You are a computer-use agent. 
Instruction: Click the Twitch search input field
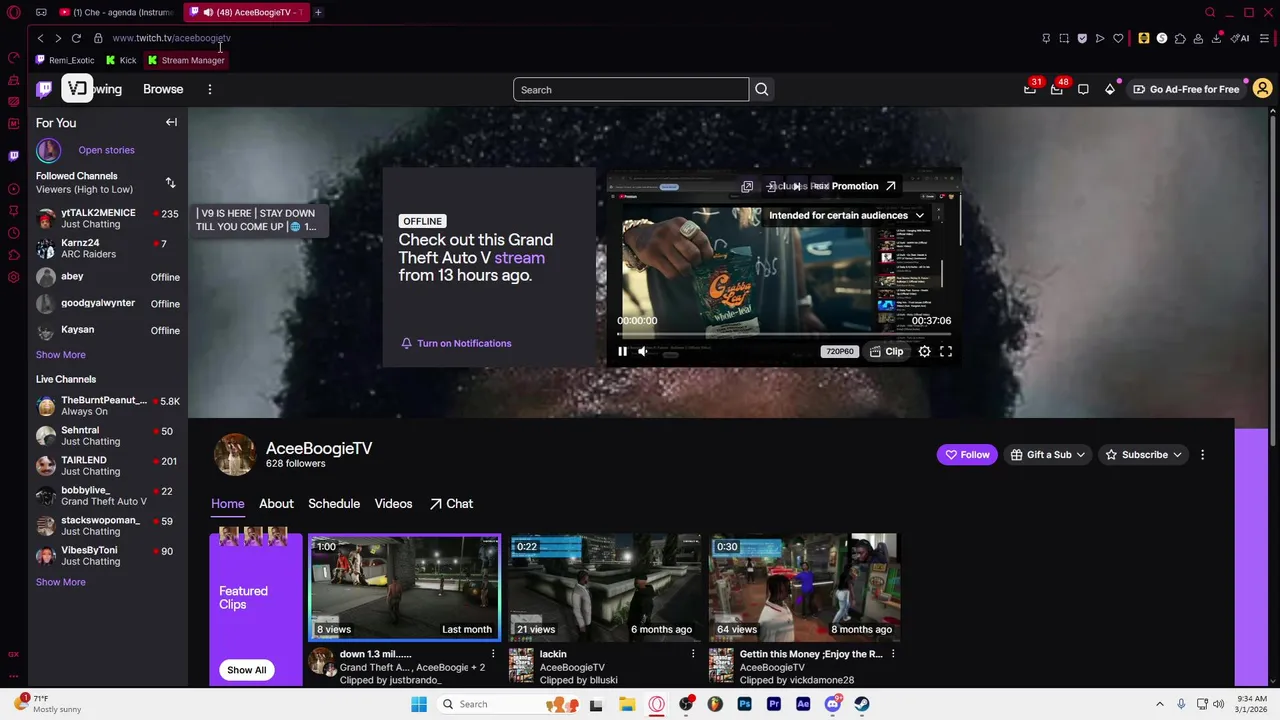coord(631,90)
